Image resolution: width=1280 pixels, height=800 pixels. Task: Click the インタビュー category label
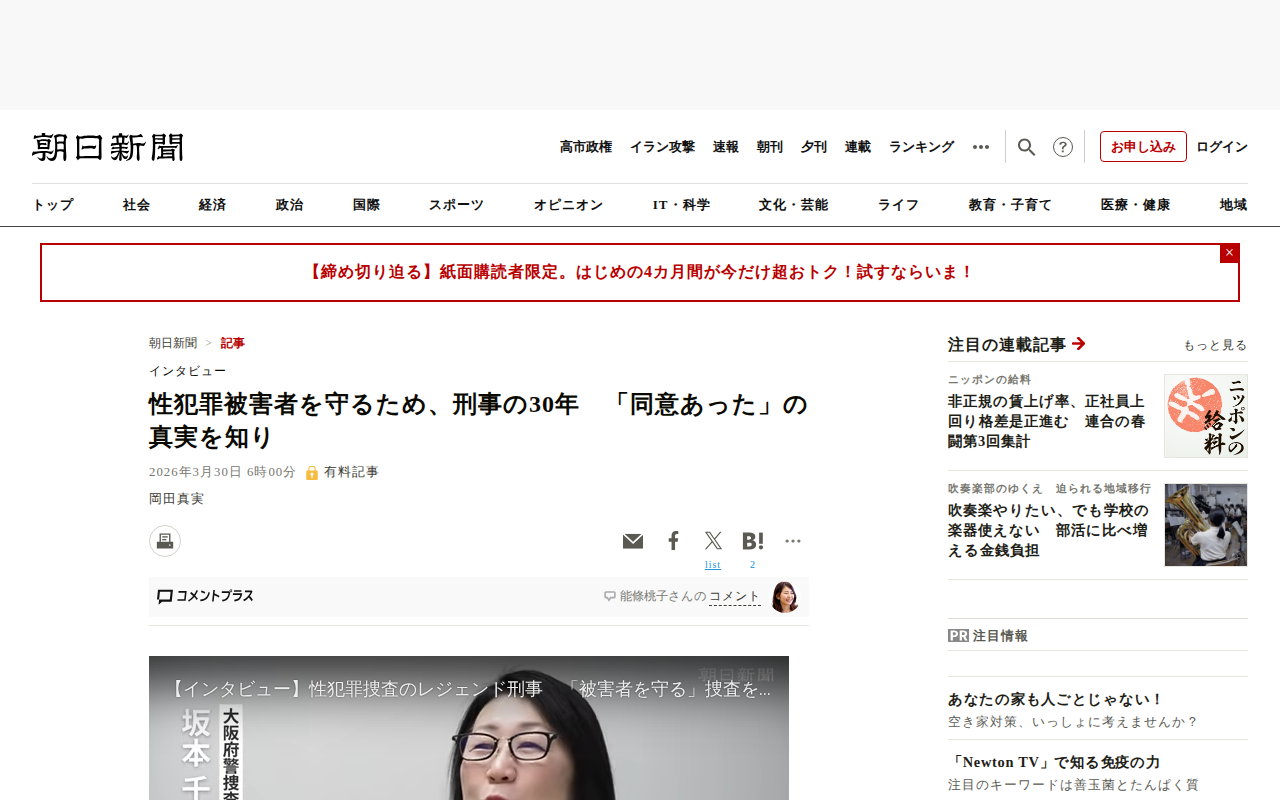(188, 371)
